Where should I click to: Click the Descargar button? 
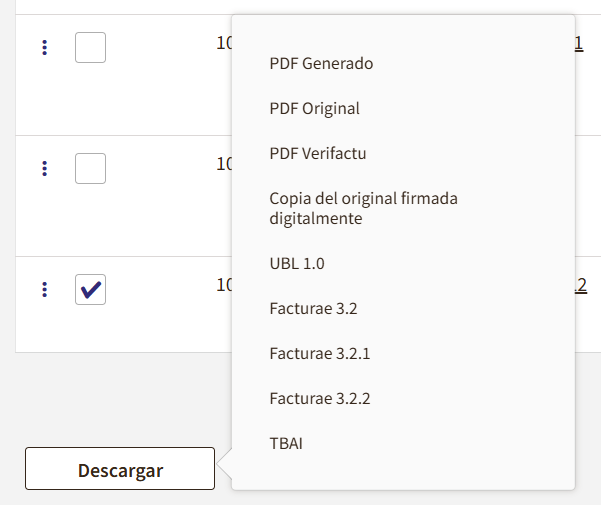(120, 469)
